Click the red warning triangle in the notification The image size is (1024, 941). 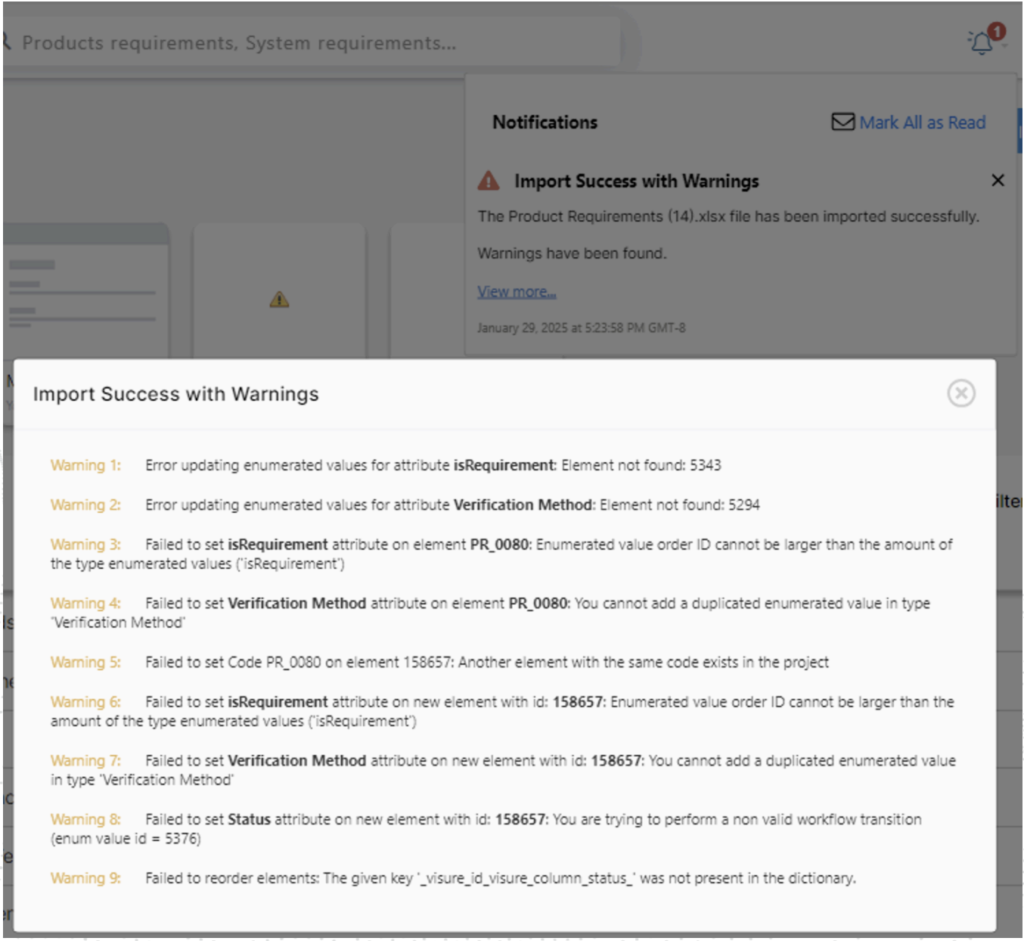pos(488,180)
